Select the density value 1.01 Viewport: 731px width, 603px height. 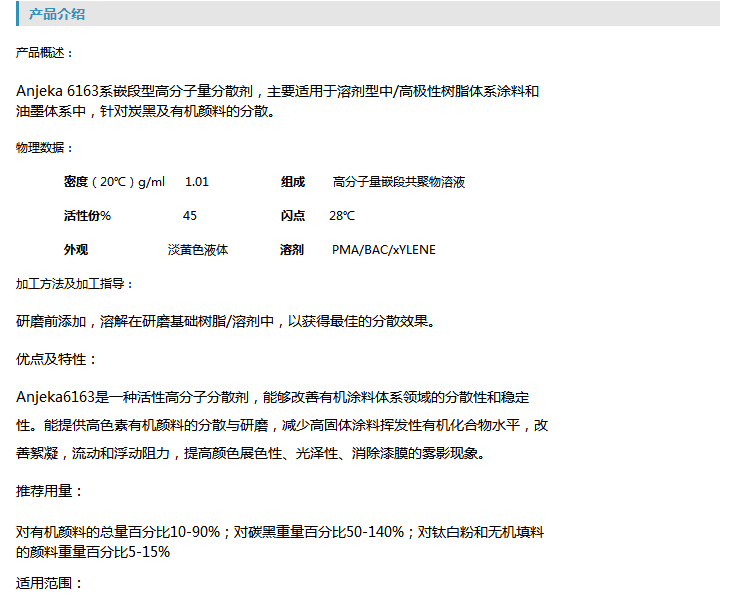click(x=197, y=182)
